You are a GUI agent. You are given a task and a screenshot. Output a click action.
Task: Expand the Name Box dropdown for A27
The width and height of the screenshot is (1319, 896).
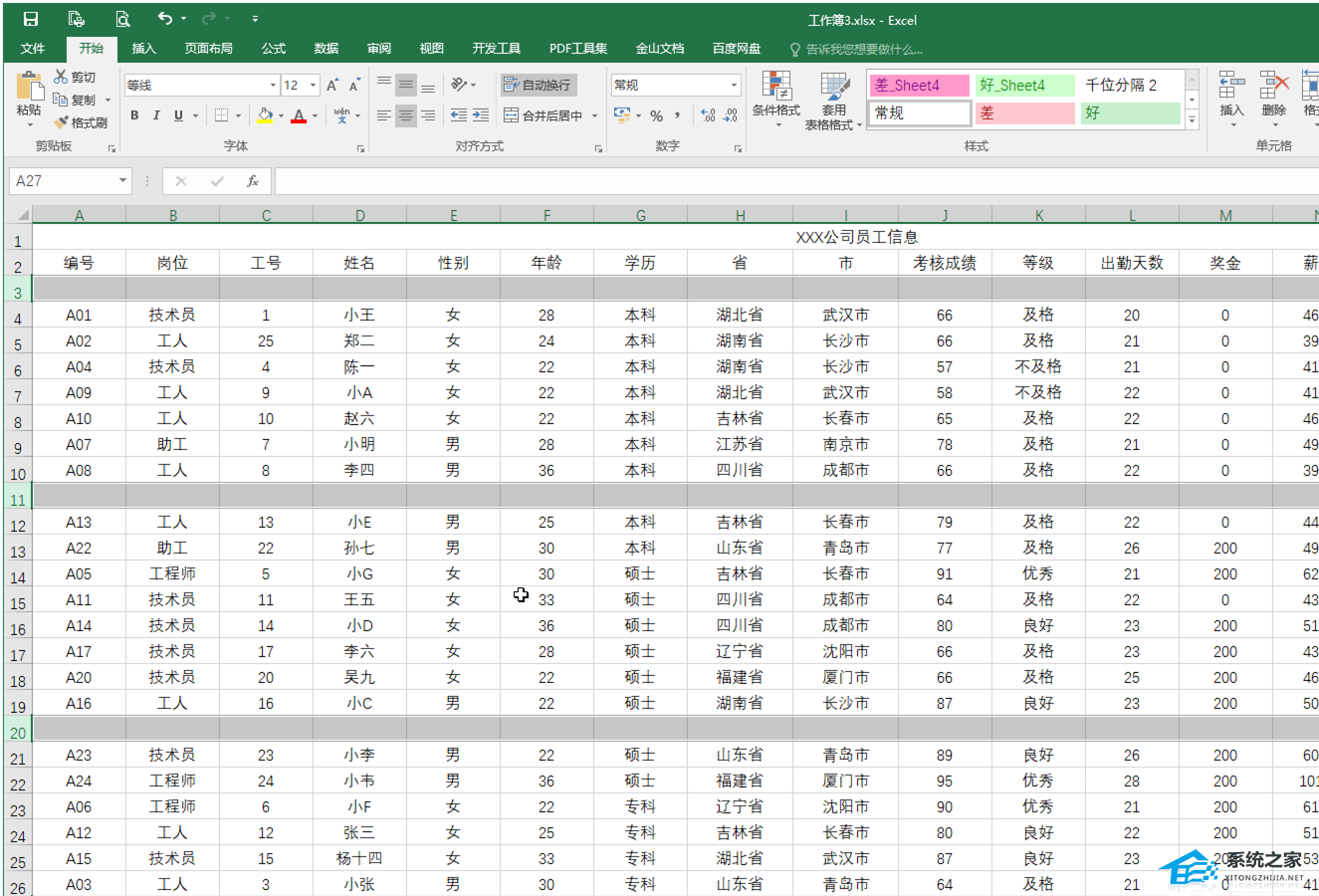(123, 181)
